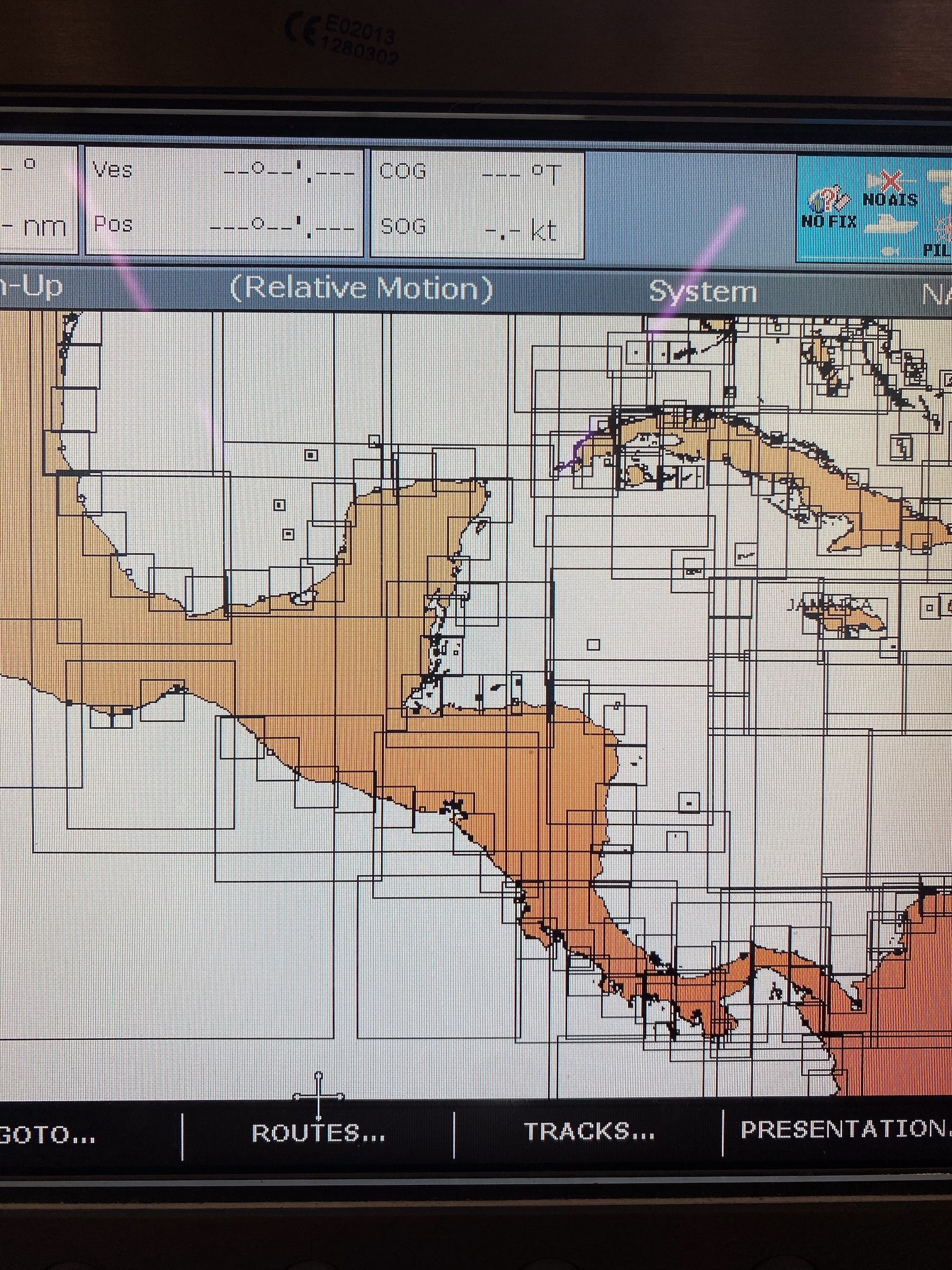Image resolution: width=952 pixels, height=1270 pixels.
Task: Open the ROUTES softkey menu
Action: [318, 1133]
